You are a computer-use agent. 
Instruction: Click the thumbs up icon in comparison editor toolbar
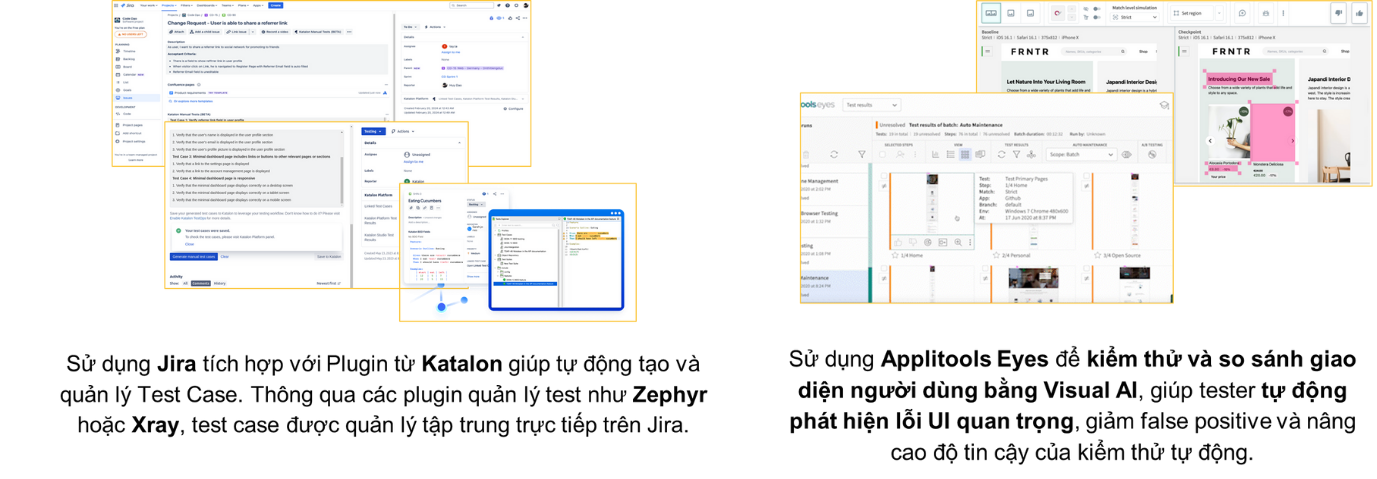pos(1359,13)
